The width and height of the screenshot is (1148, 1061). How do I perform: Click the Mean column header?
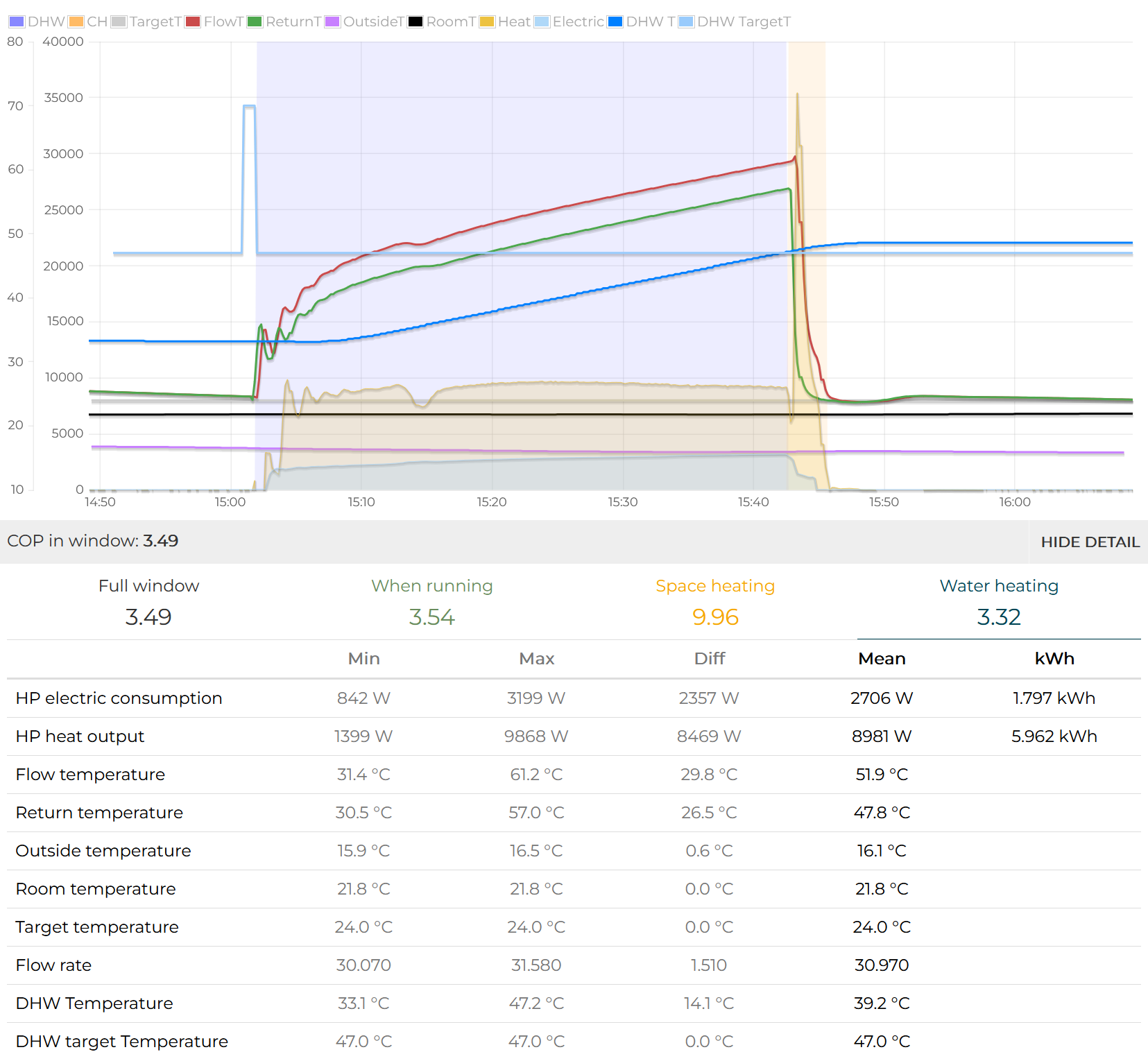pos(882,659)
